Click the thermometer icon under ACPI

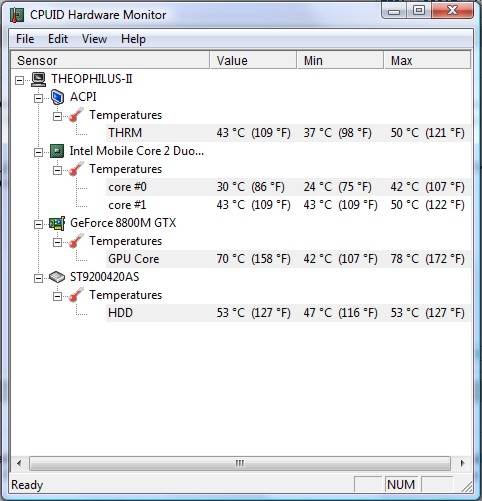[76, 115]
